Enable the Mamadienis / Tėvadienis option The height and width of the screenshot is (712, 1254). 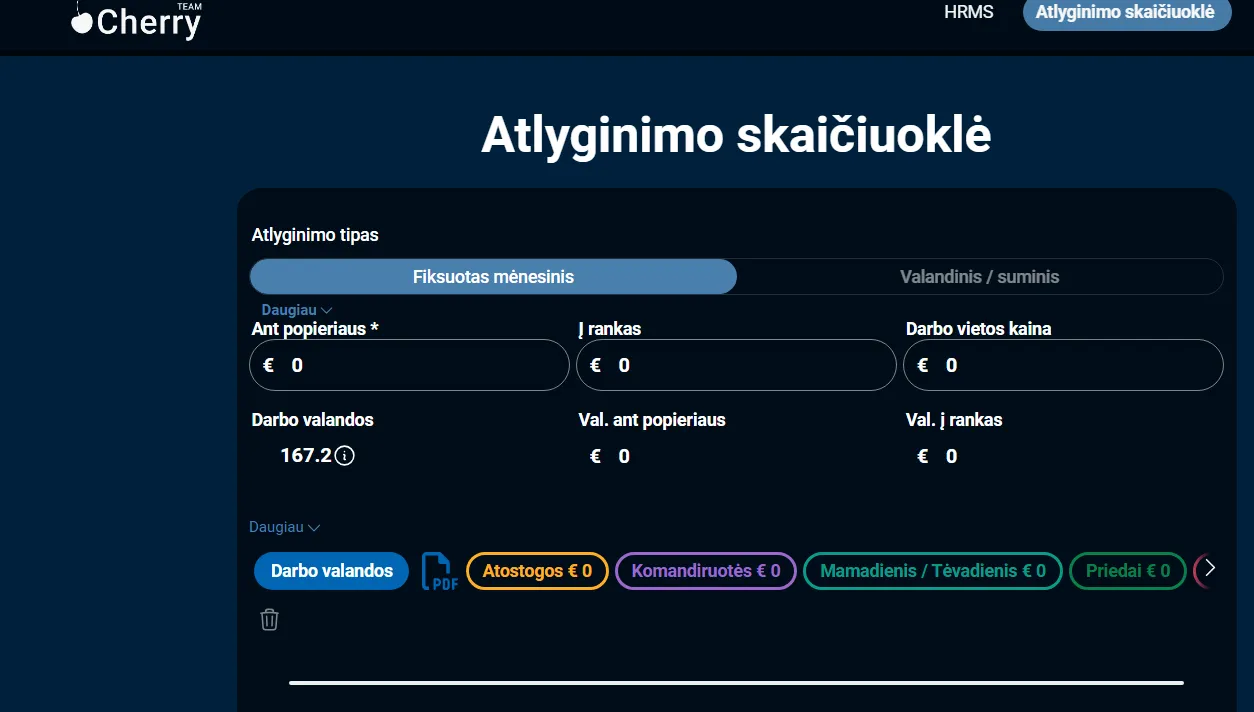coord(931,570)
